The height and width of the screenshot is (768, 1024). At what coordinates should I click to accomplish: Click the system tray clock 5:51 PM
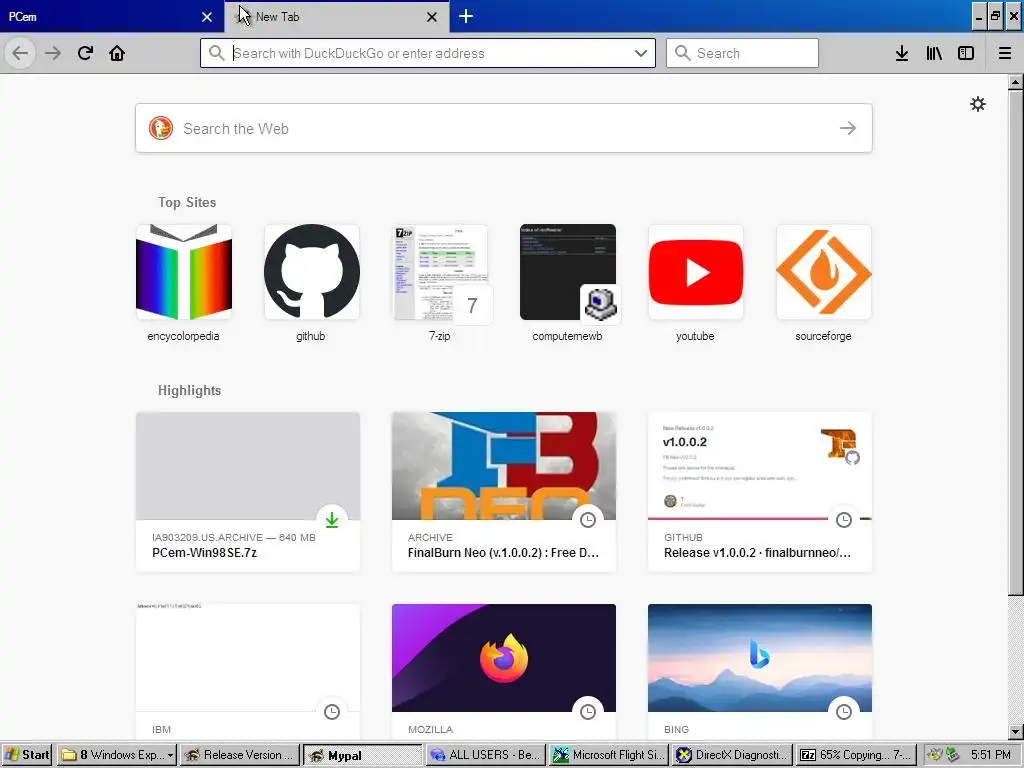(990, 755)
